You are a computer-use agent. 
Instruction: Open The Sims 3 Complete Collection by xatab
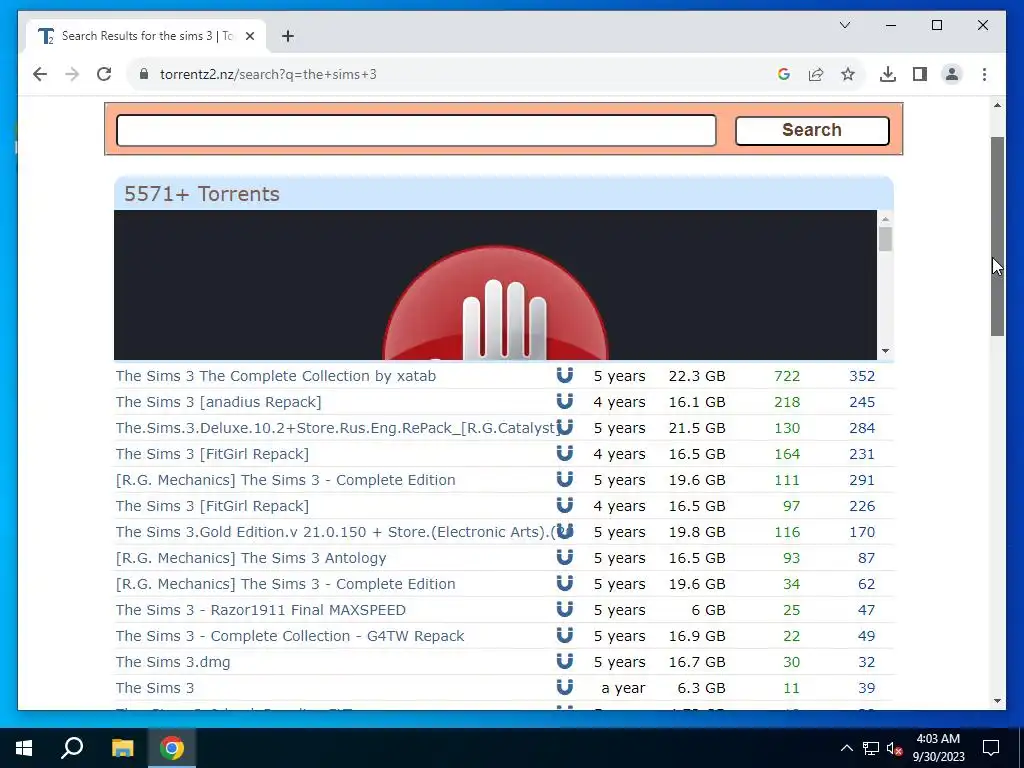[276, 376]
